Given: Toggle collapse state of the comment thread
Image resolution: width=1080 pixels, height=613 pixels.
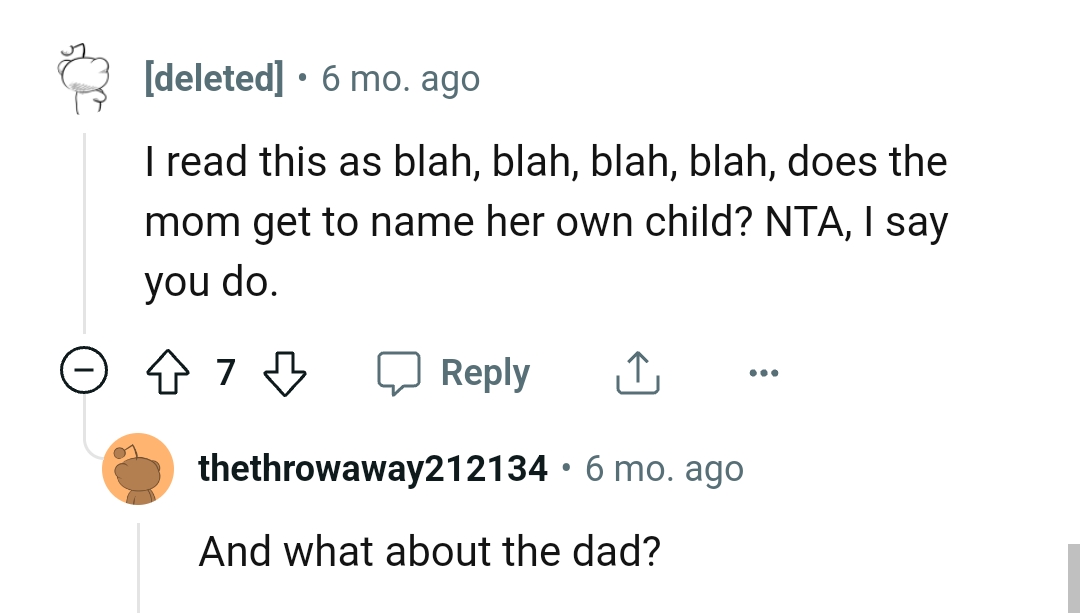Looking at the screenshot, I should coord(84,370).
